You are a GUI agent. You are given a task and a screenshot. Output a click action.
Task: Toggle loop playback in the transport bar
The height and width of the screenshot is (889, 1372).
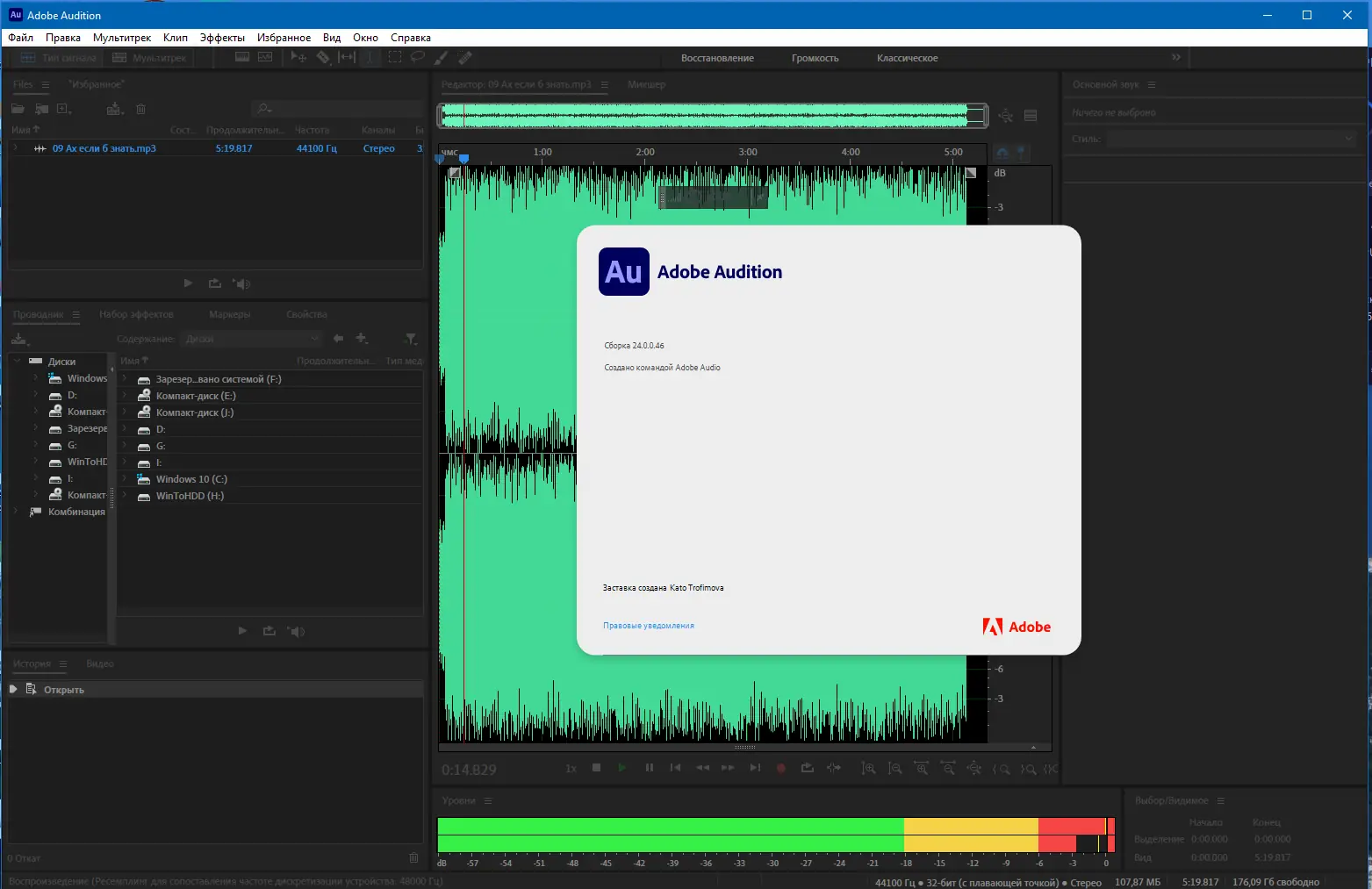pyautogui.click(x=807, y=768)
